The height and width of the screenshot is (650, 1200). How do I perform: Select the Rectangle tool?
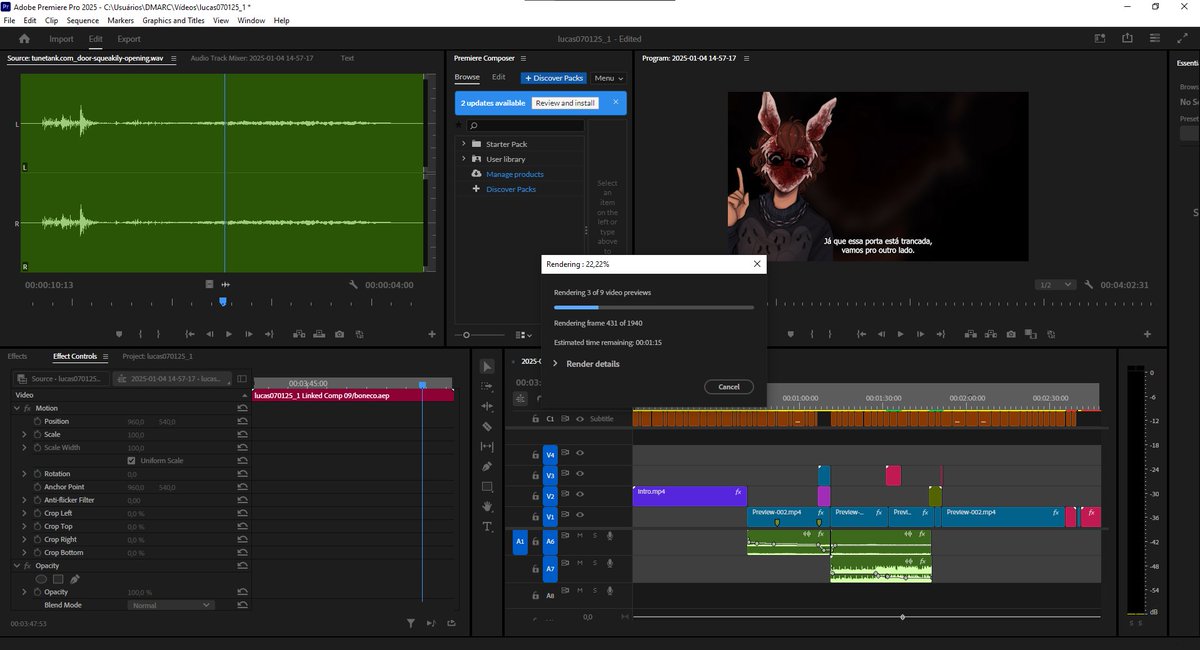(488, 487)
